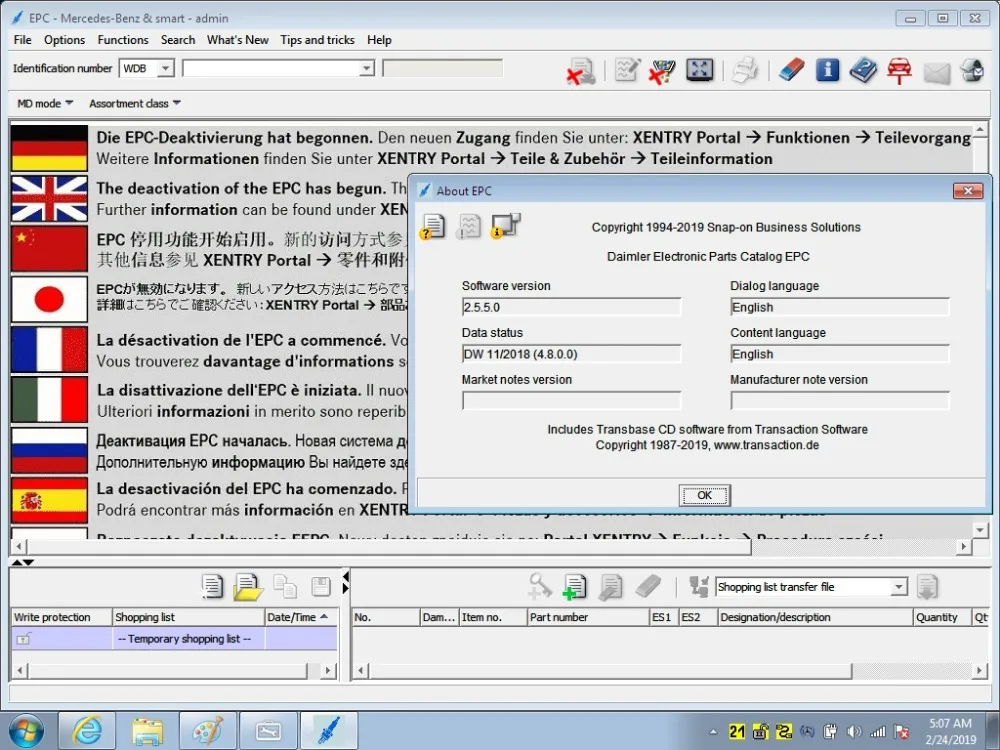Click the globe with envelope toolbar icon

(x=973, y=70)
